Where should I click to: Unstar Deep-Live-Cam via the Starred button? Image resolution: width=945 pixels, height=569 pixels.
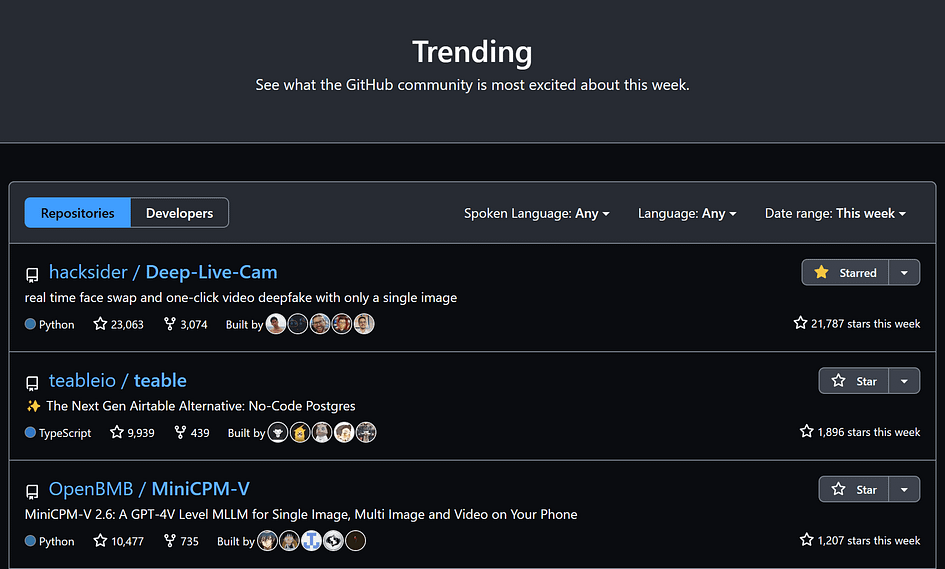(x=845, y=272)
